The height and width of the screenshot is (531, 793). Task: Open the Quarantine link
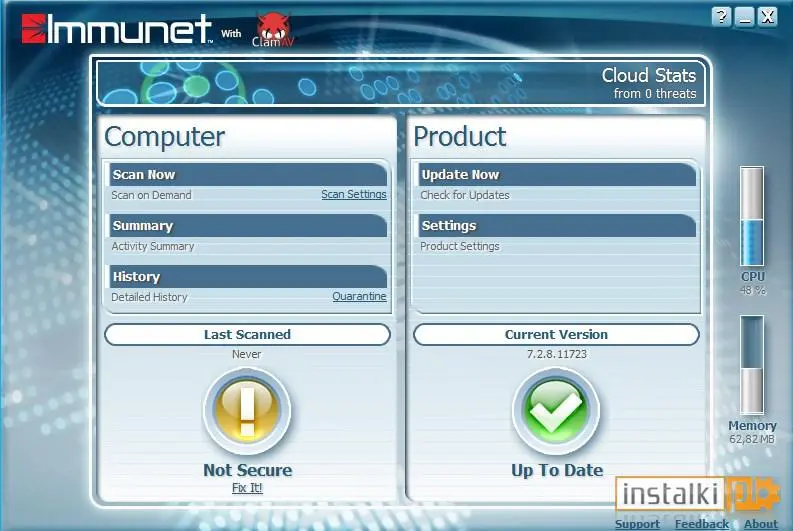(x=359, y=297)
